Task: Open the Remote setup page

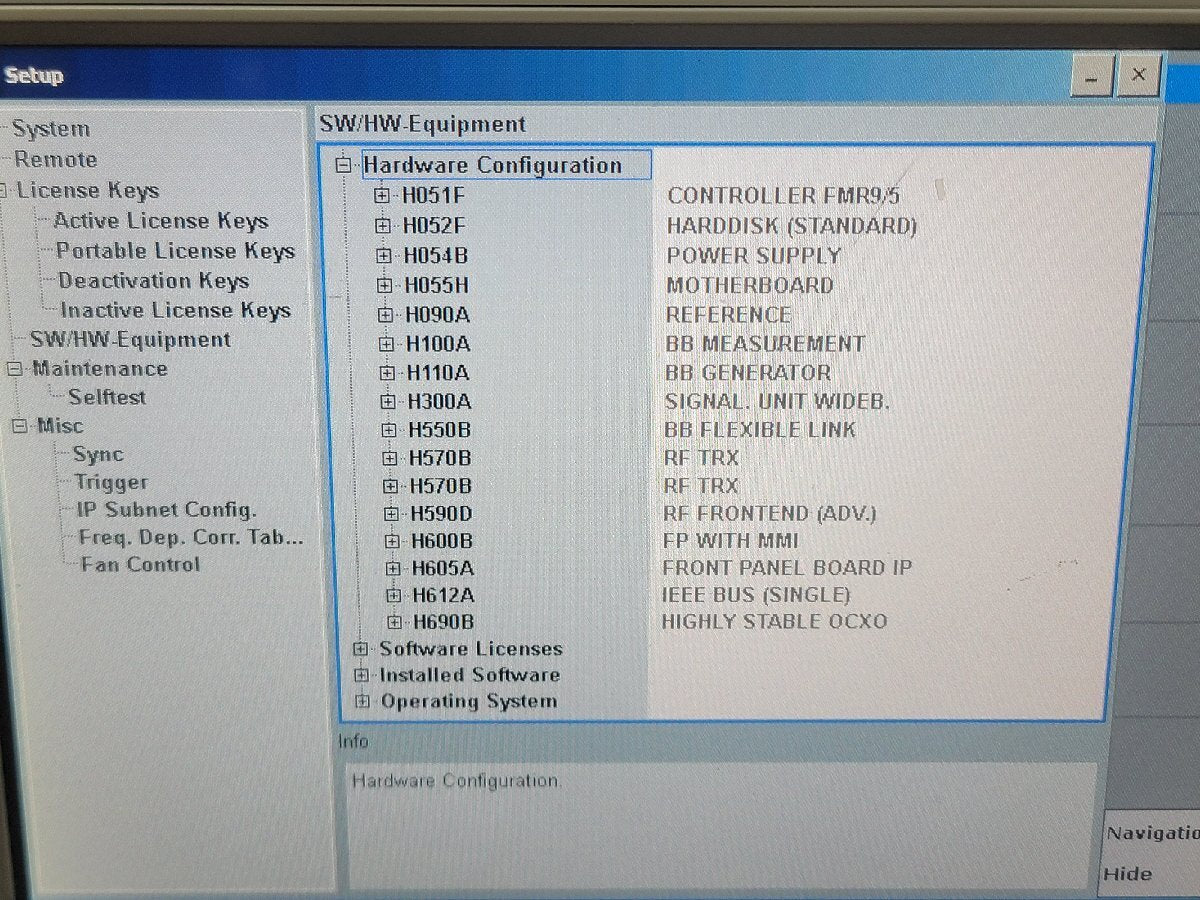Action: pyautogui.click(x=55, y=159)
